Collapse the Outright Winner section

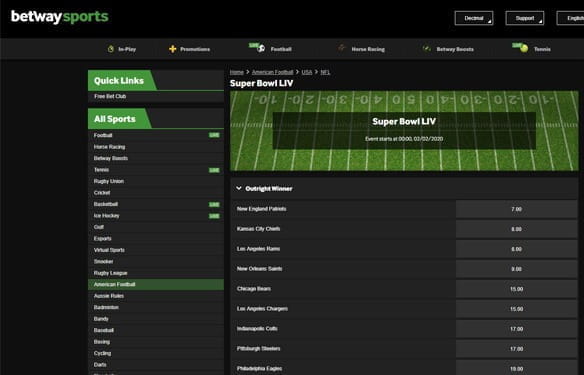pyautogui.click(x=239, y=188)
